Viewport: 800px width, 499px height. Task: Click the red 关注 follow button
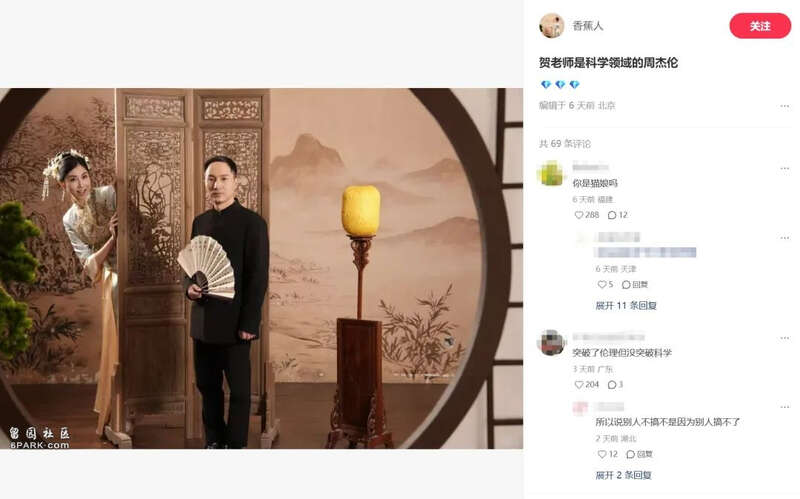coord(760,26)
